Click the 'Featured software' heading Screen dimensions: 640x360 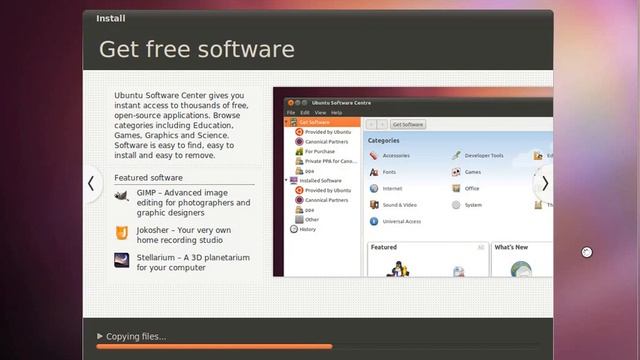(x=148, y=178)
